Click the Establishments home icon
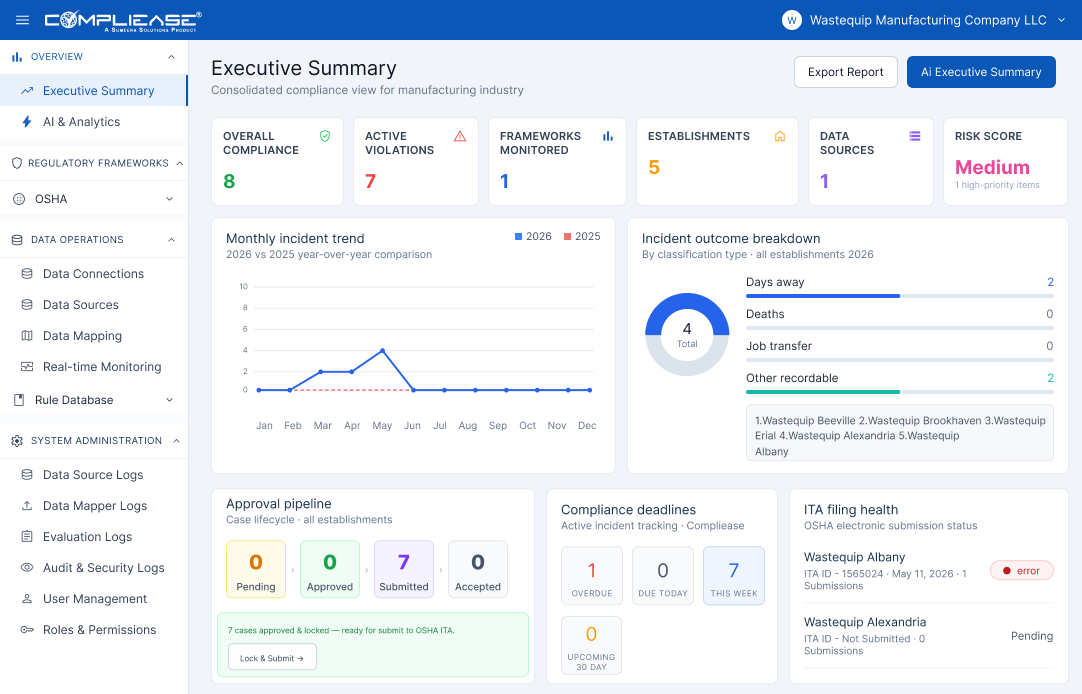Image resolution: width=1082 pixels, height=694 pixels. (x=780, y=136)
